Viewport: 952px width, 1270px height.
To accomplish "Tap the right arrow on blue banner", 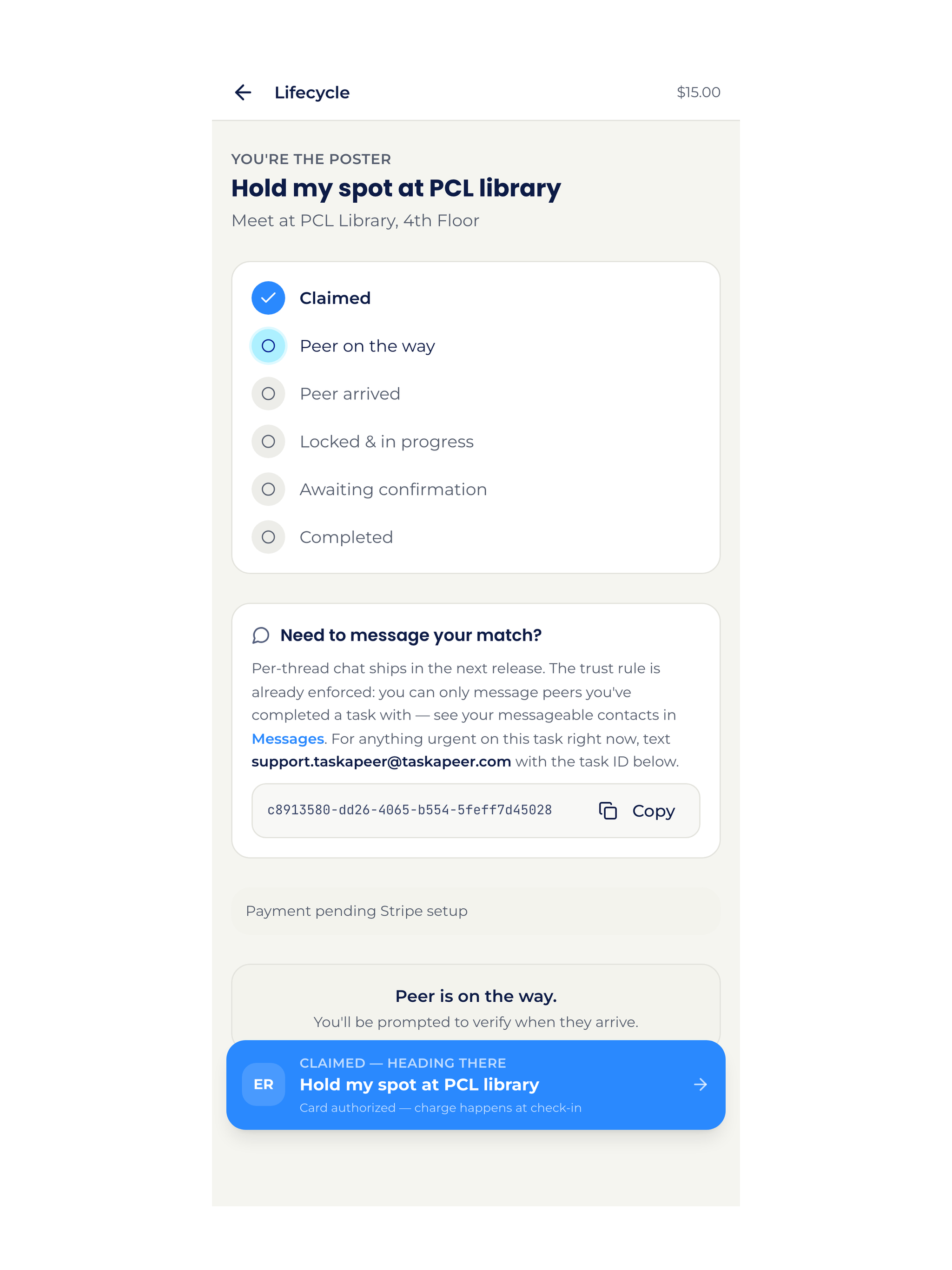I will point(700,1085).
